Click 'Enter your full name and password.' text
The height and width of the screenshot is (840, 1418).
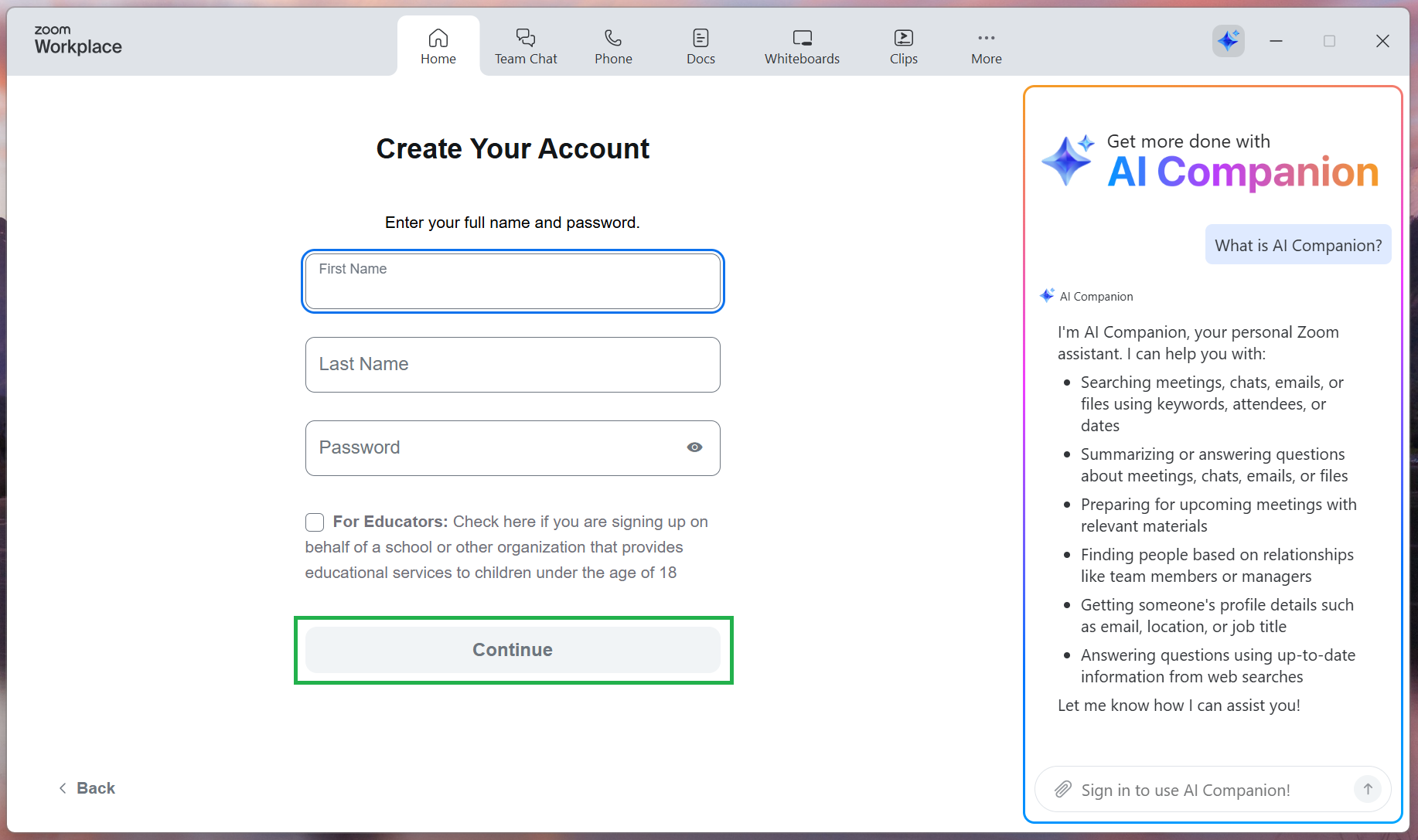pos(513,223)
